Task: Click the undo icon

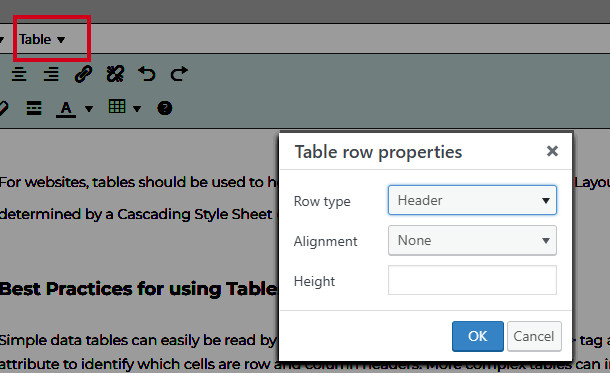Action: (x=147, y=74)
